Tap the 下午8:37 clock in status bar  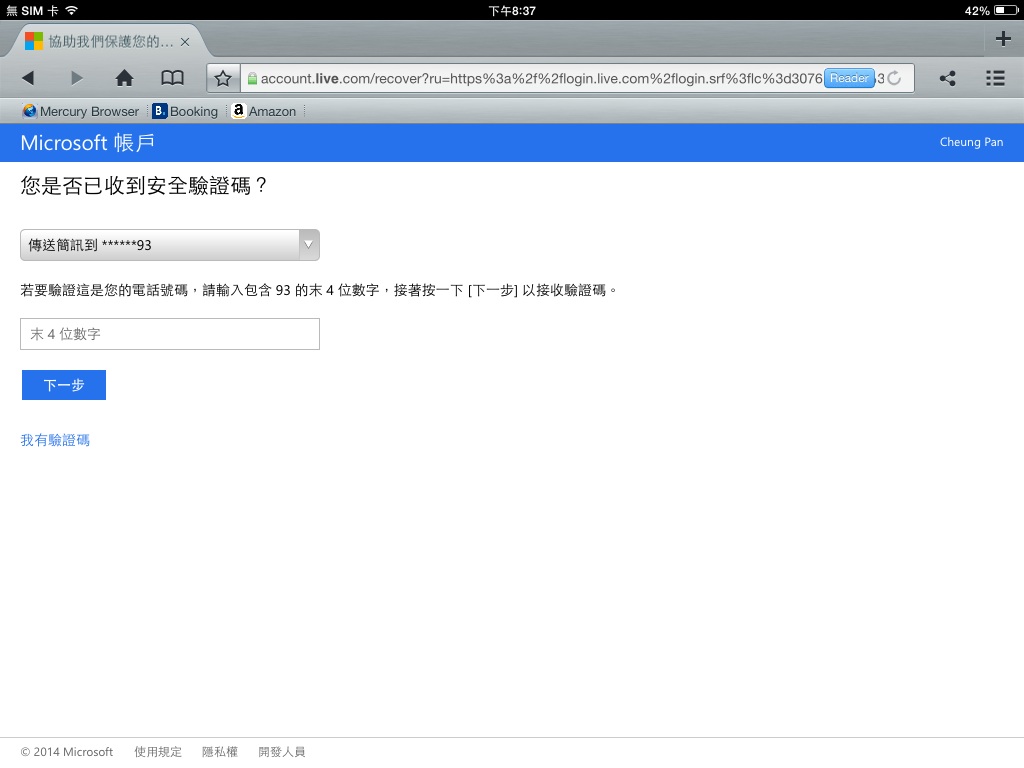pos(512,10)
